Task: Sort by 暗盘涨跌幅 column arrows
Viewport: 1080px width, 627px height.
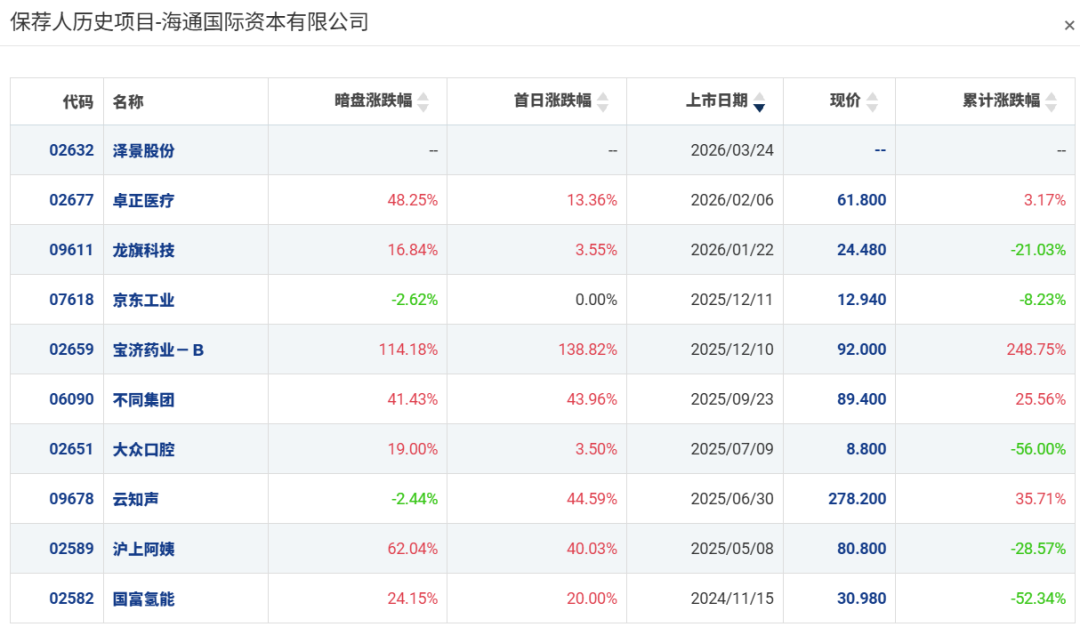Action: point(423,102)
